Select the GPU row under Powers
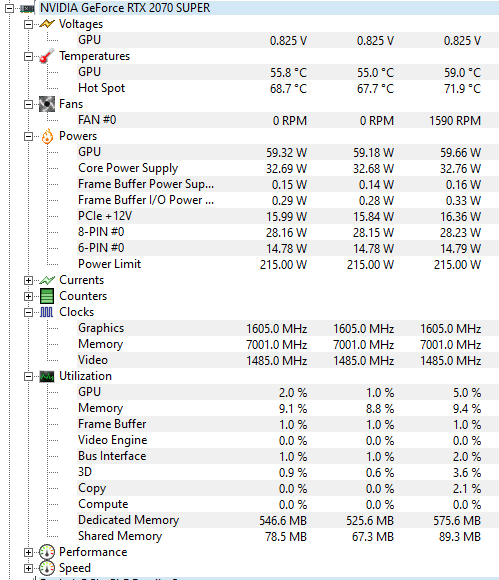This screenshot has height=580, width=499. click(288, 152)
